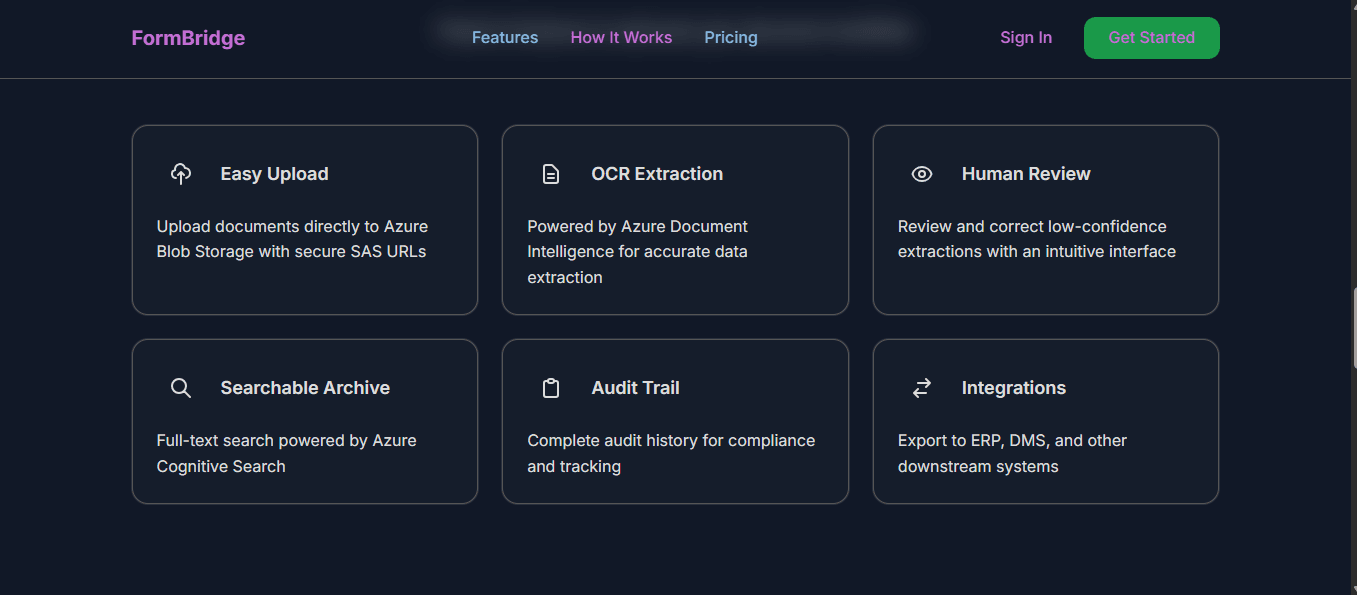Click the OCR Extraction document icon

tap(551, 174)
